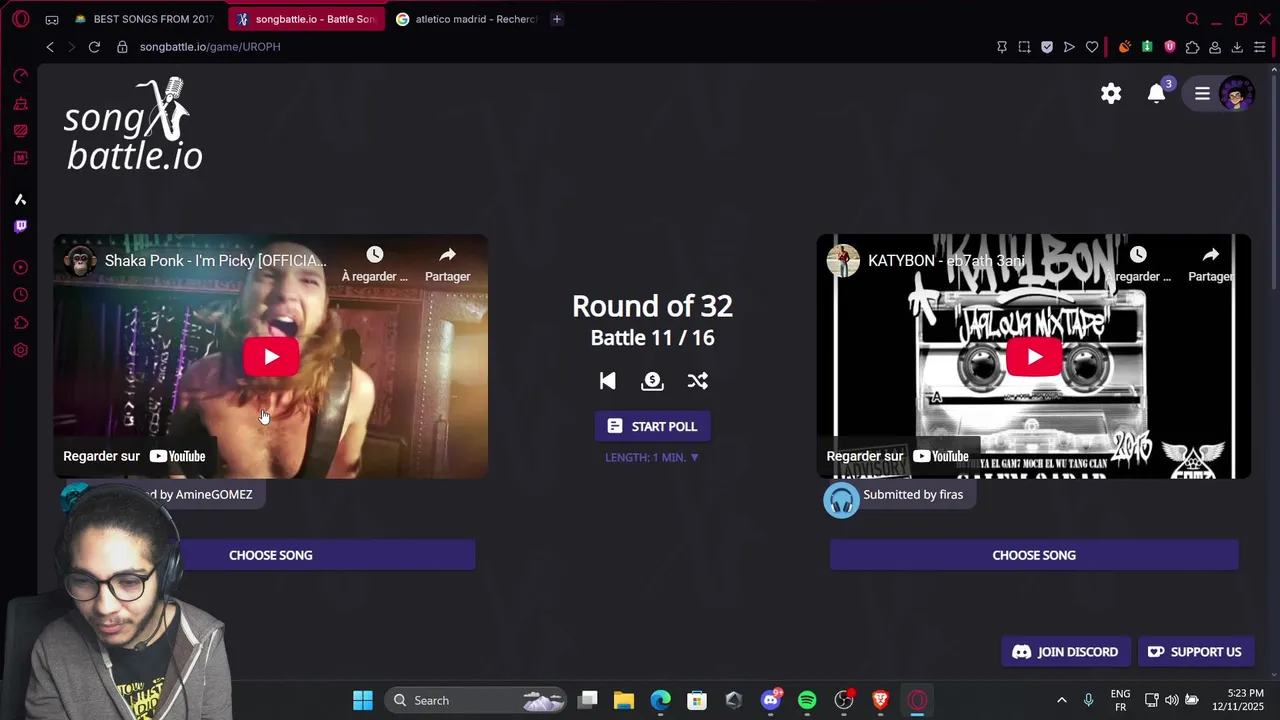Reload the current page
Viewport: 1280px width, 720px height.
(x=94, y=47)
